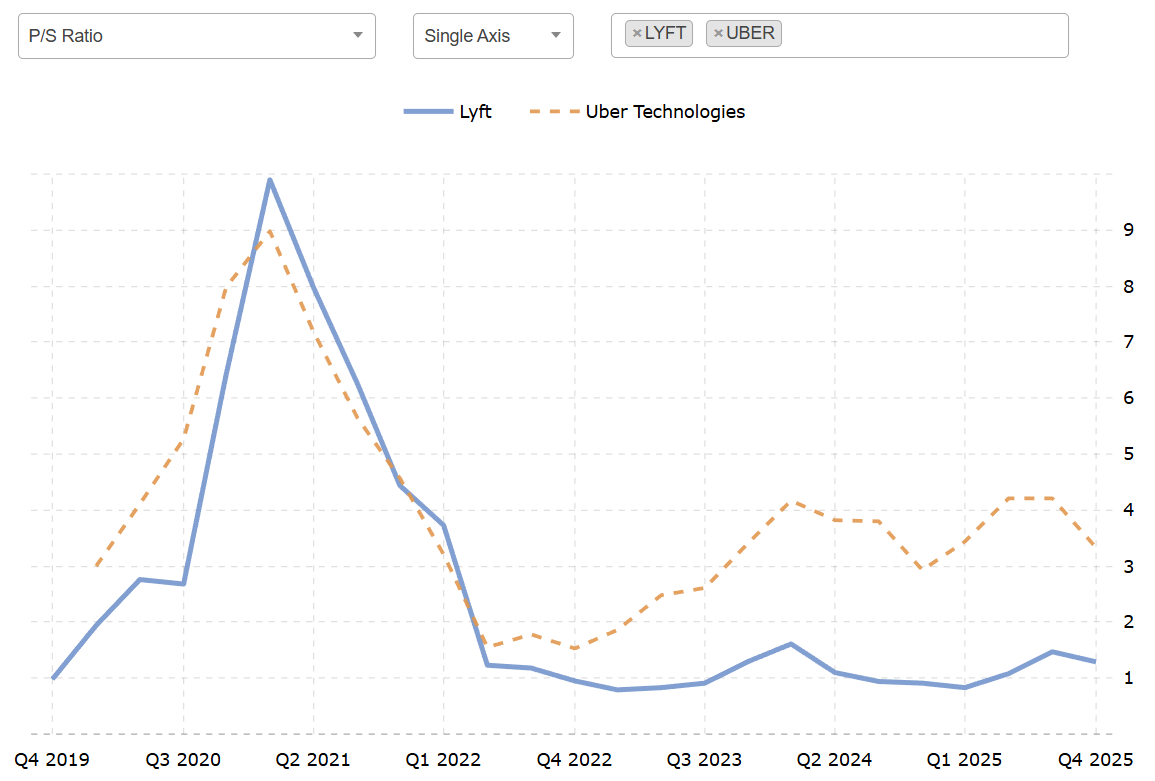Click the LYFT tag label

coord(665,33)
